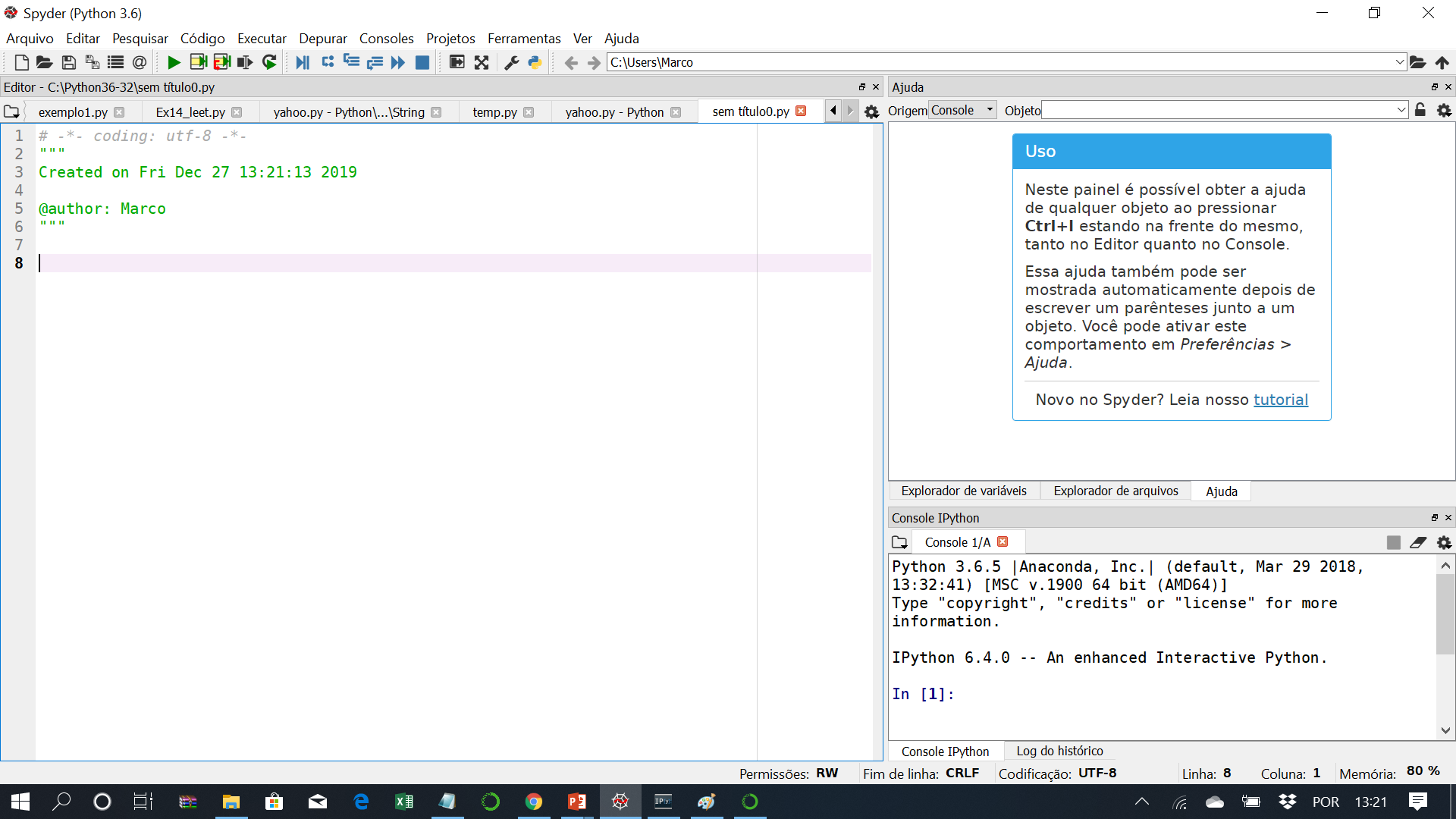Viewport: 1456px width, 819px height.
Task: Create a new file with the toolbar icon
Action: click(21, 62)
